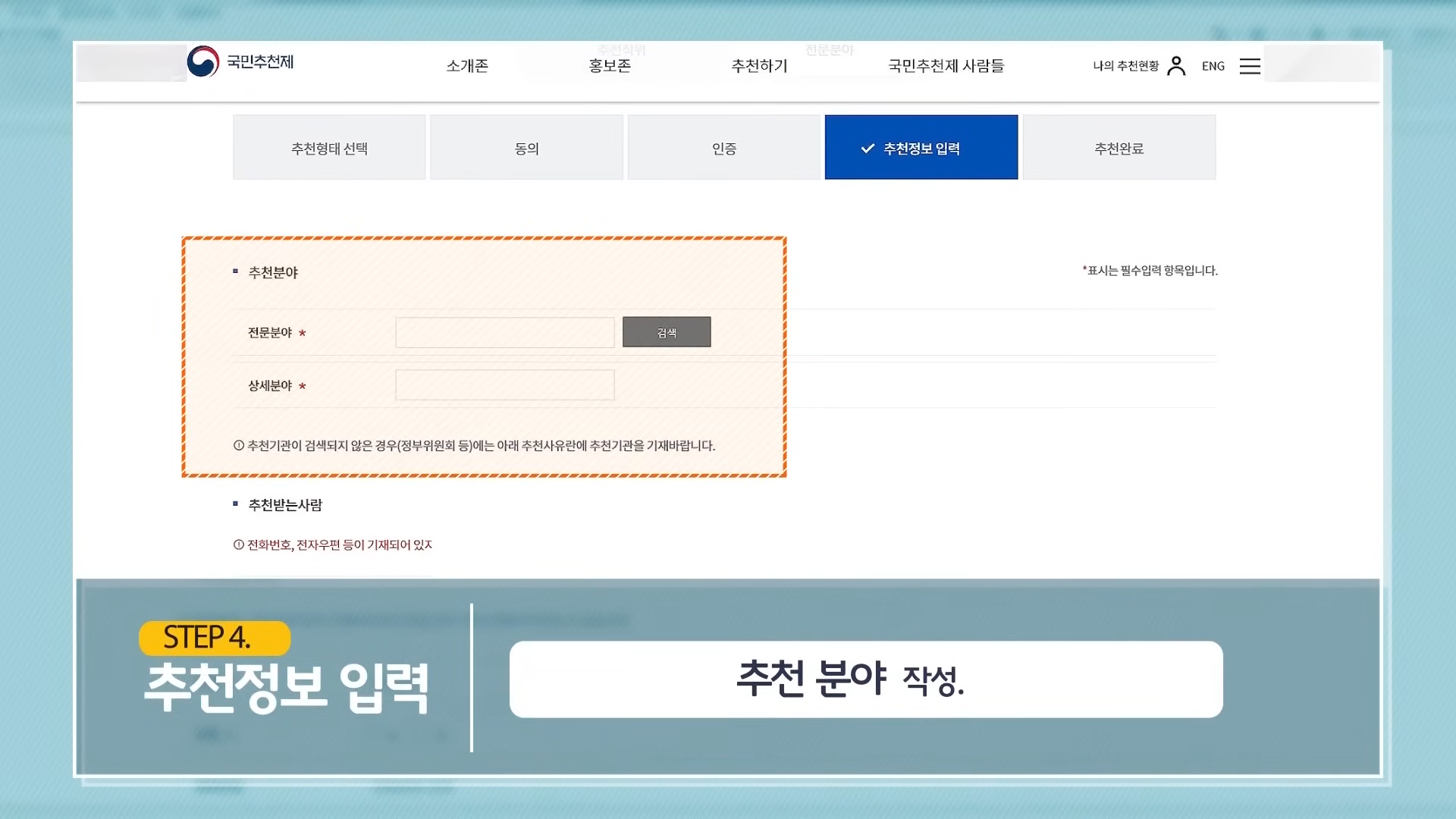
Task: Click the 전문분야 input field
Action: coord(504,333)
